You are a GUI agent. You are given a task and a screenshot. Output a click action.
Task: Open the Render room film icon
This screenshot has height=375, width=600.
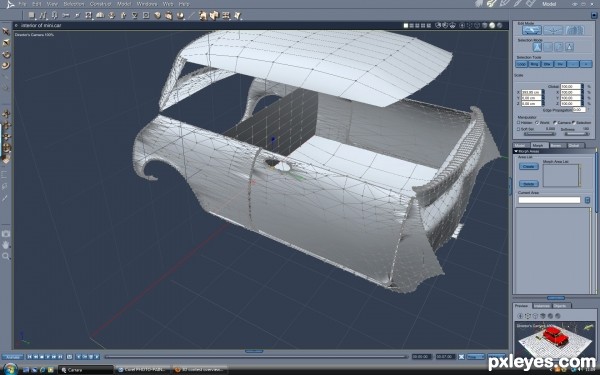[531, 3]
